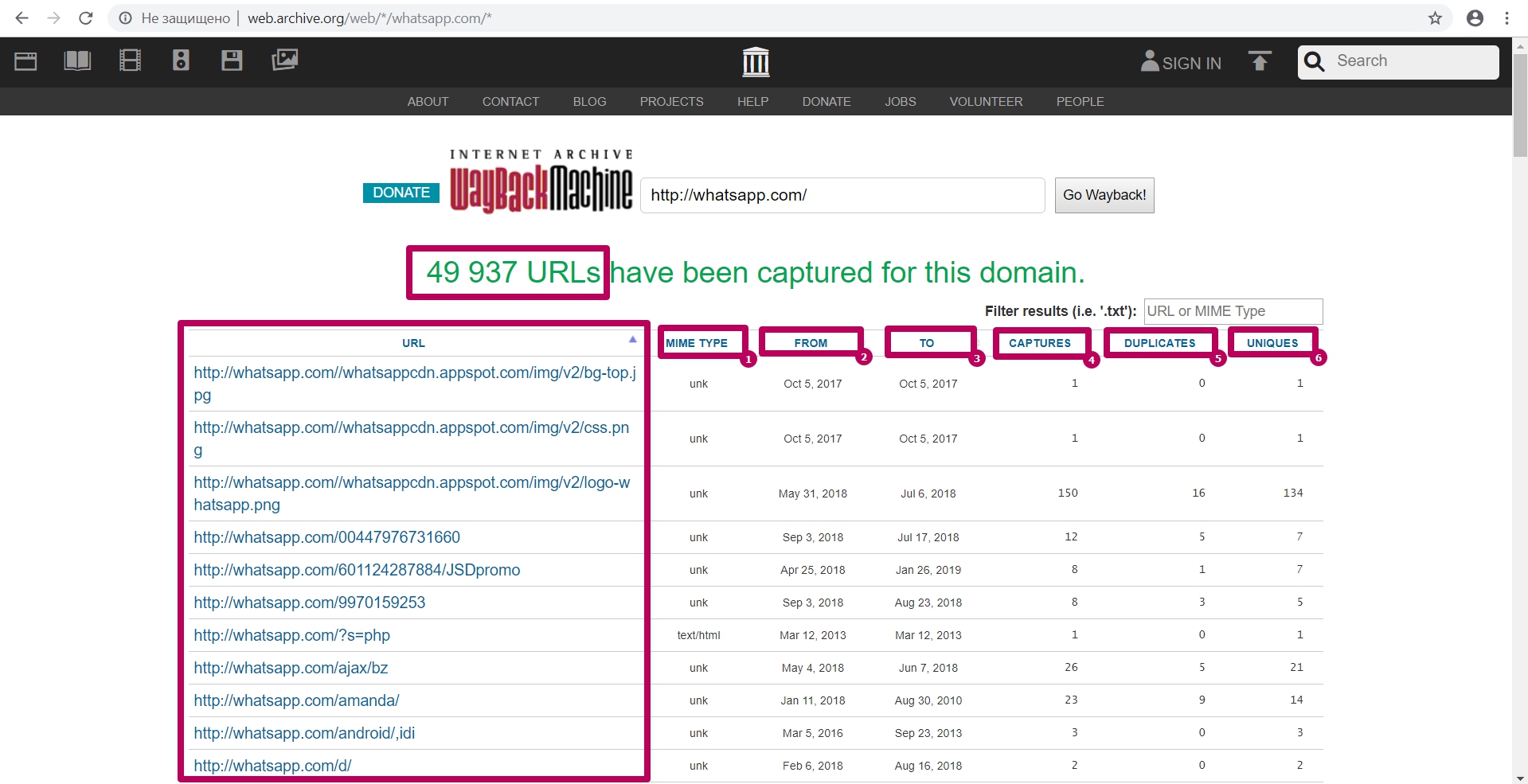
Task: Open the CONTACT menu item
Action: [510, 102]
